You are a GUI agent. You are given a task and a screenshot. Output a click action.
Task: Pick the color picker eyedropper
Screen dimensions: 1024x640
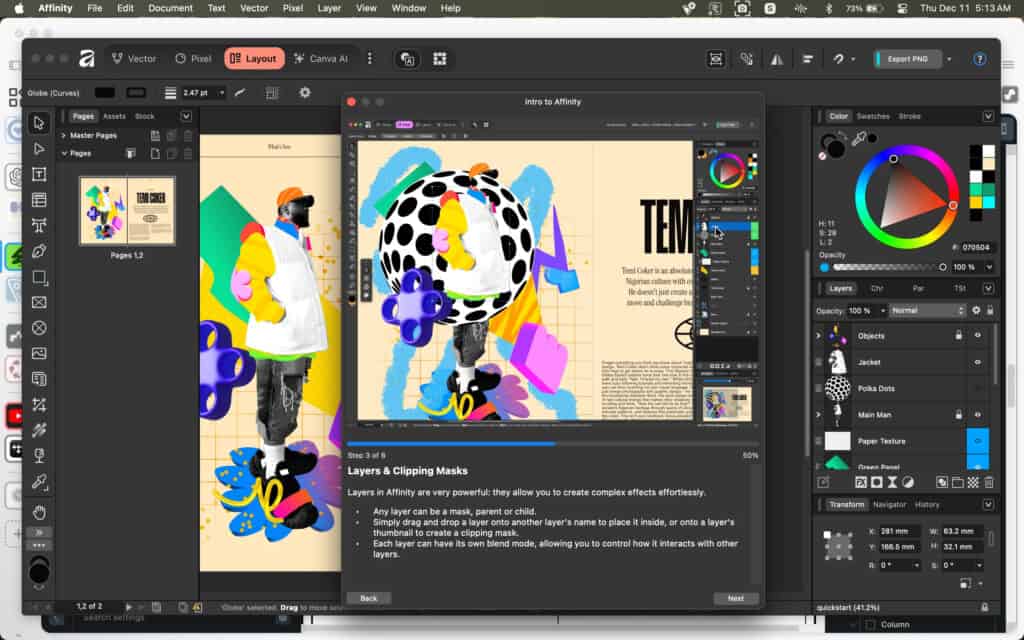(x=857, y=140)
